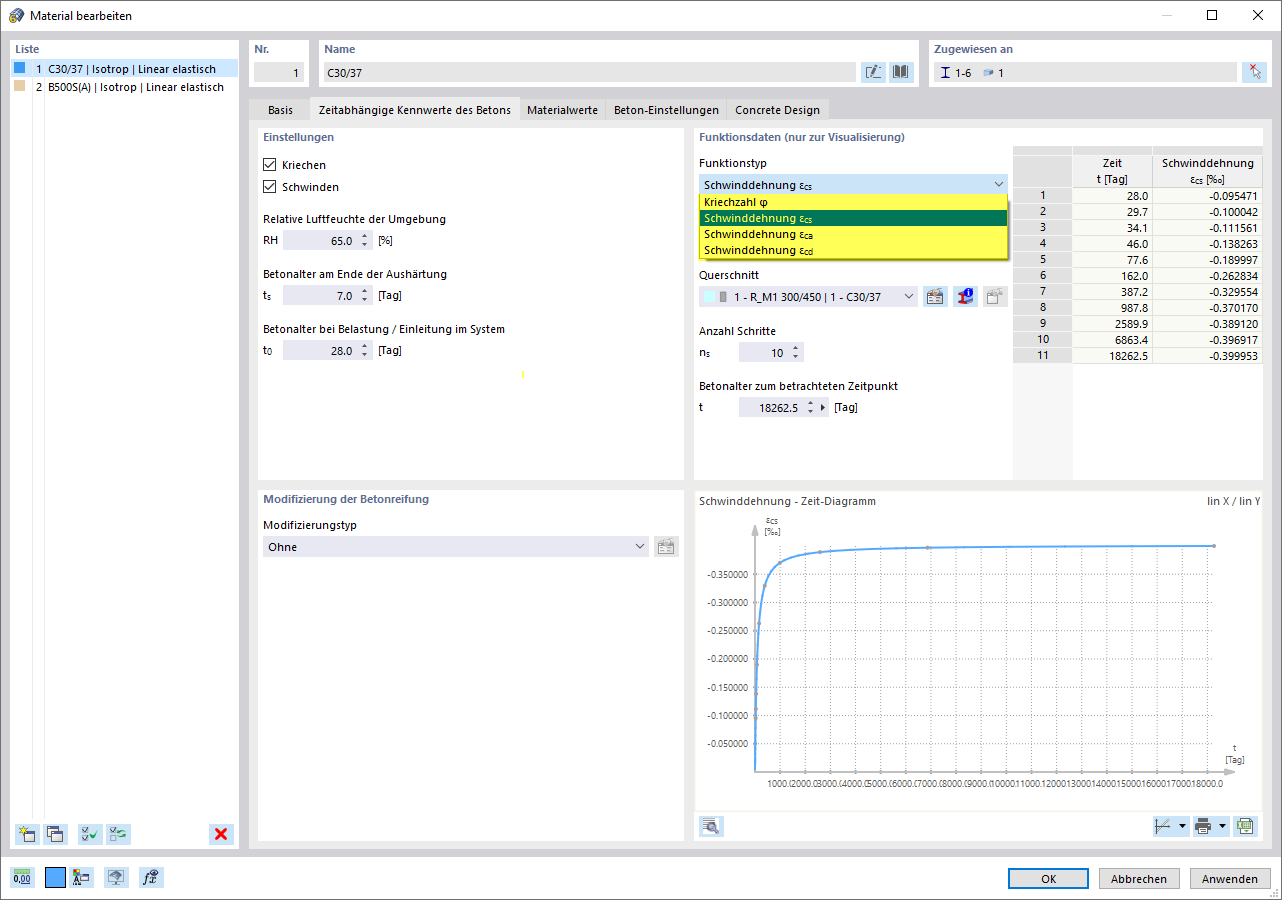Click the tan color swatch of material B500S(A)

point(20,86)
